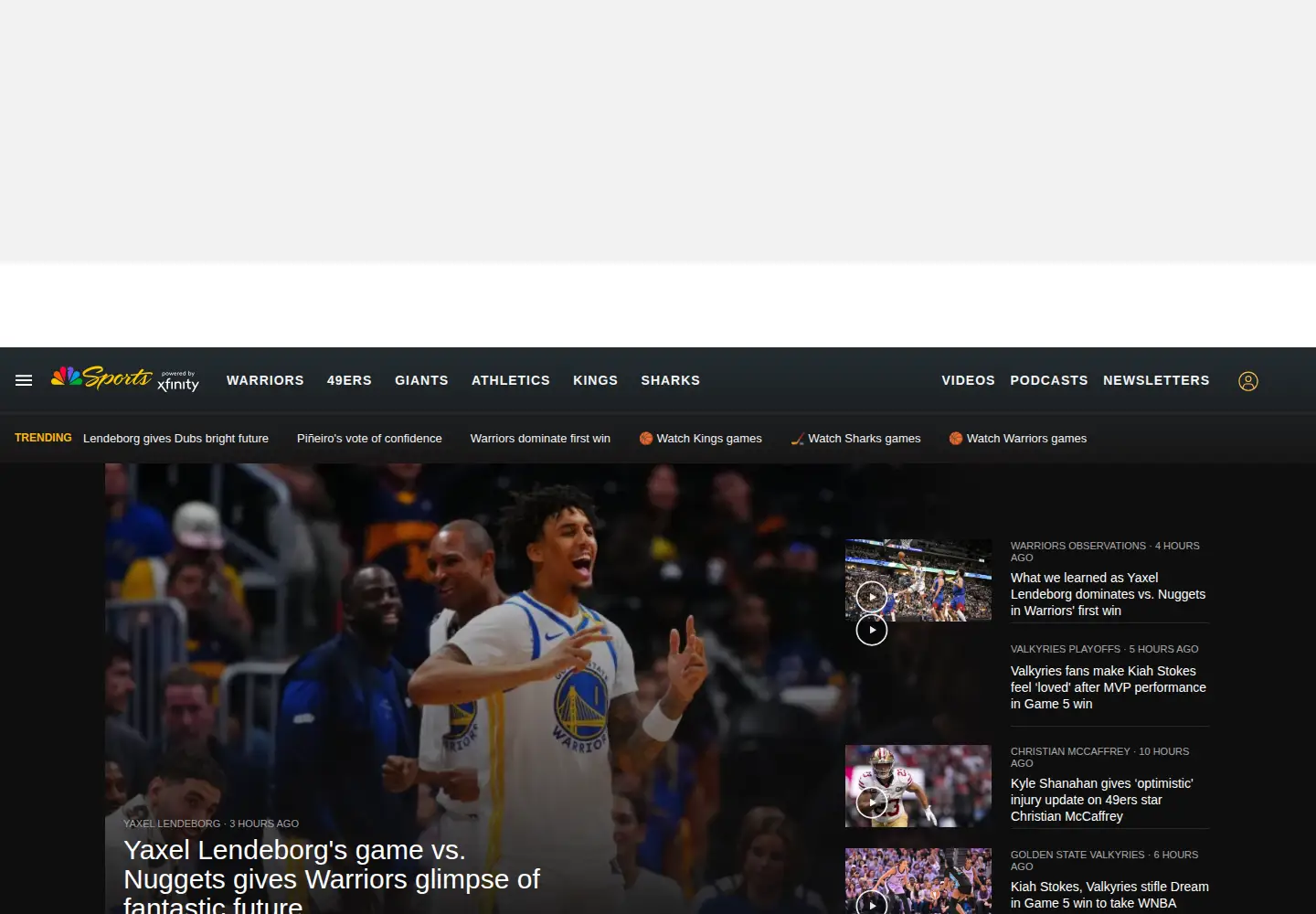
Task: Open the hamburger navigation menu
Action: click(x=24, y=380)
